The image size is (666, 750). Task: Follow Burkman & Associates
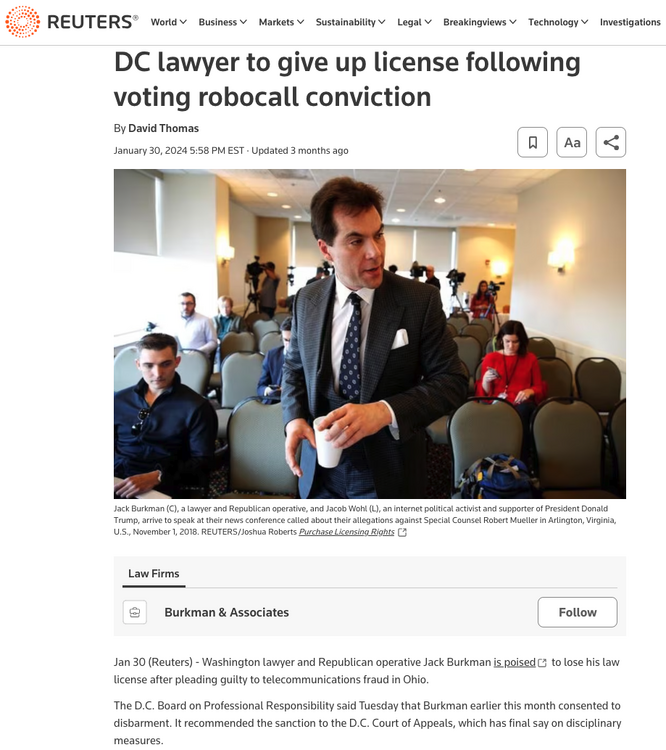click(x=577, y=612)
